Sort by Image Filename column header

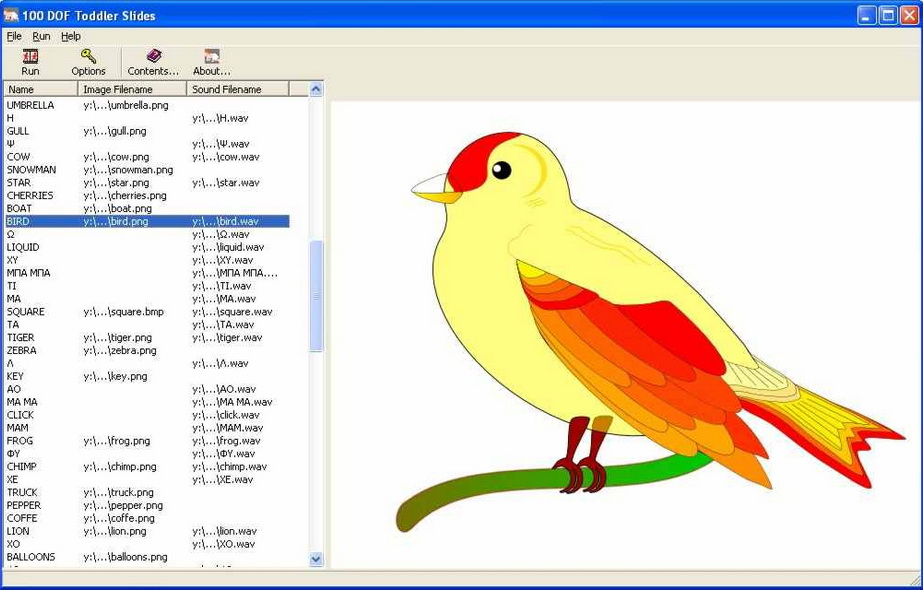[x=132, y=89]
